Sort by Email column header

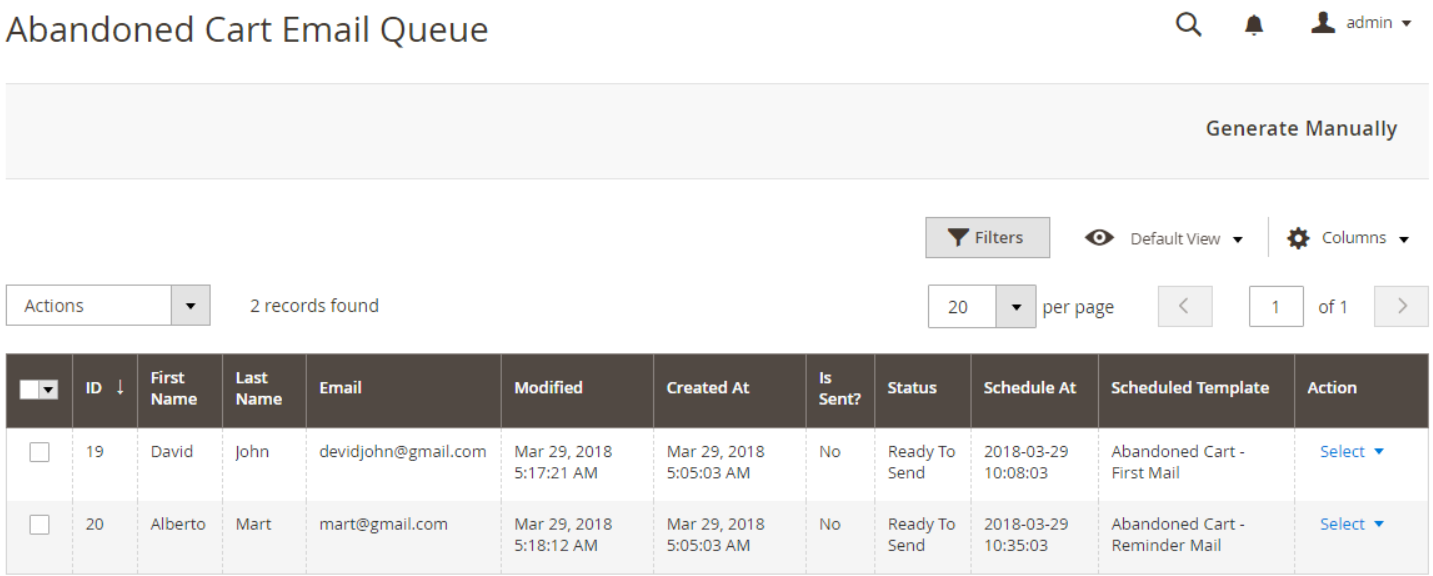340,388
